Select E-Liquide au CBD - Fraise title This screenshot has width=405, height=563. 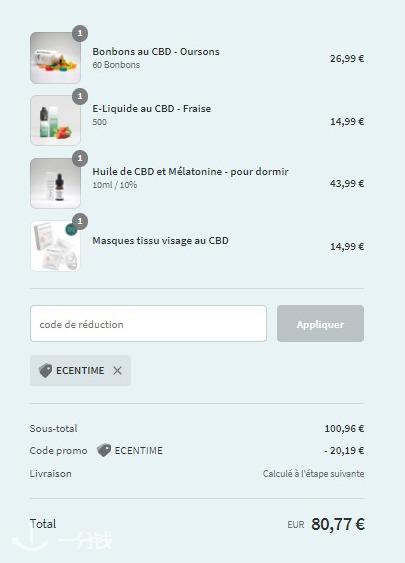152,108
